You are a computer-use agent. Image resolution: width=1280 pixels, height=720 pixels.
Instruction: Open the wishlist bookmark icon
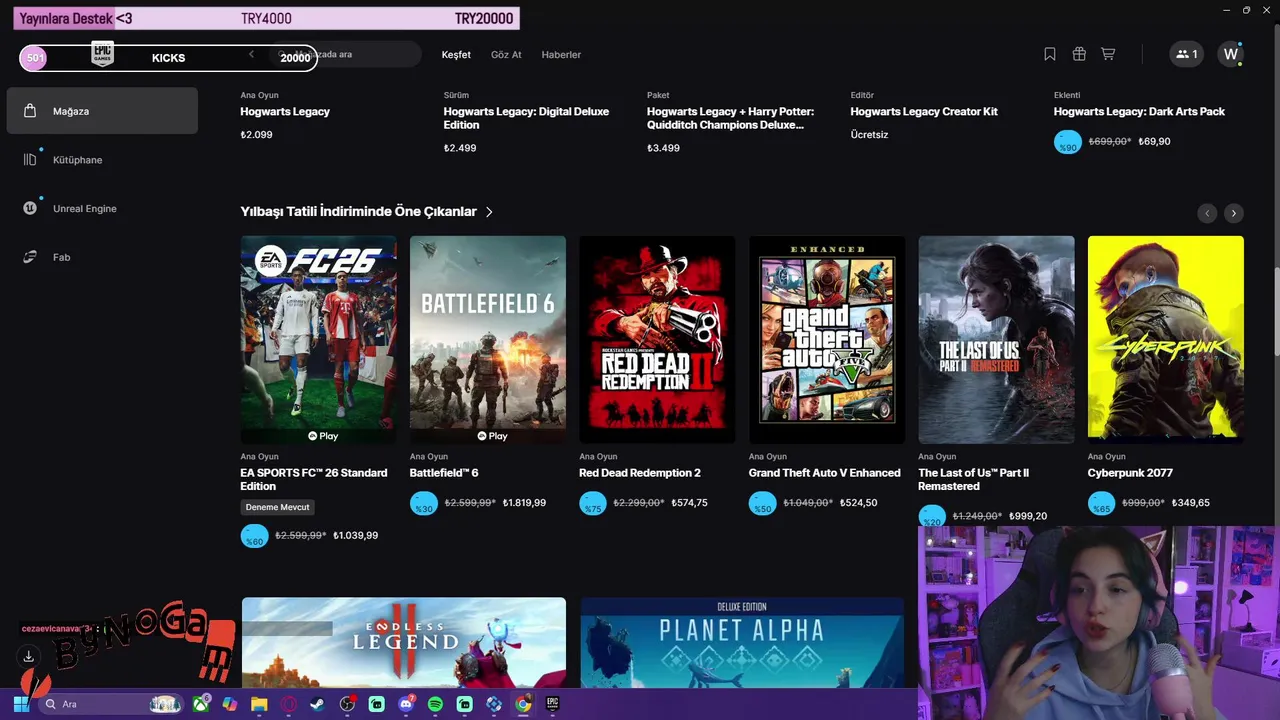pos(1050,54)
